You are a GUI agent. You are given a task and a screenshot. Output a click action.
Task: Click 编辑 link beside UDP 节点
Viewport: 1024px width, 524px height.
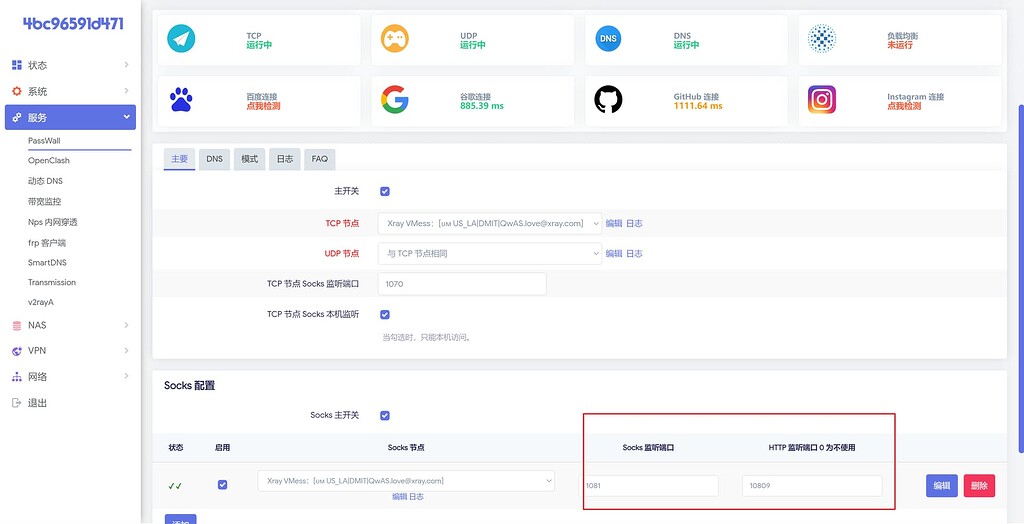614,254
